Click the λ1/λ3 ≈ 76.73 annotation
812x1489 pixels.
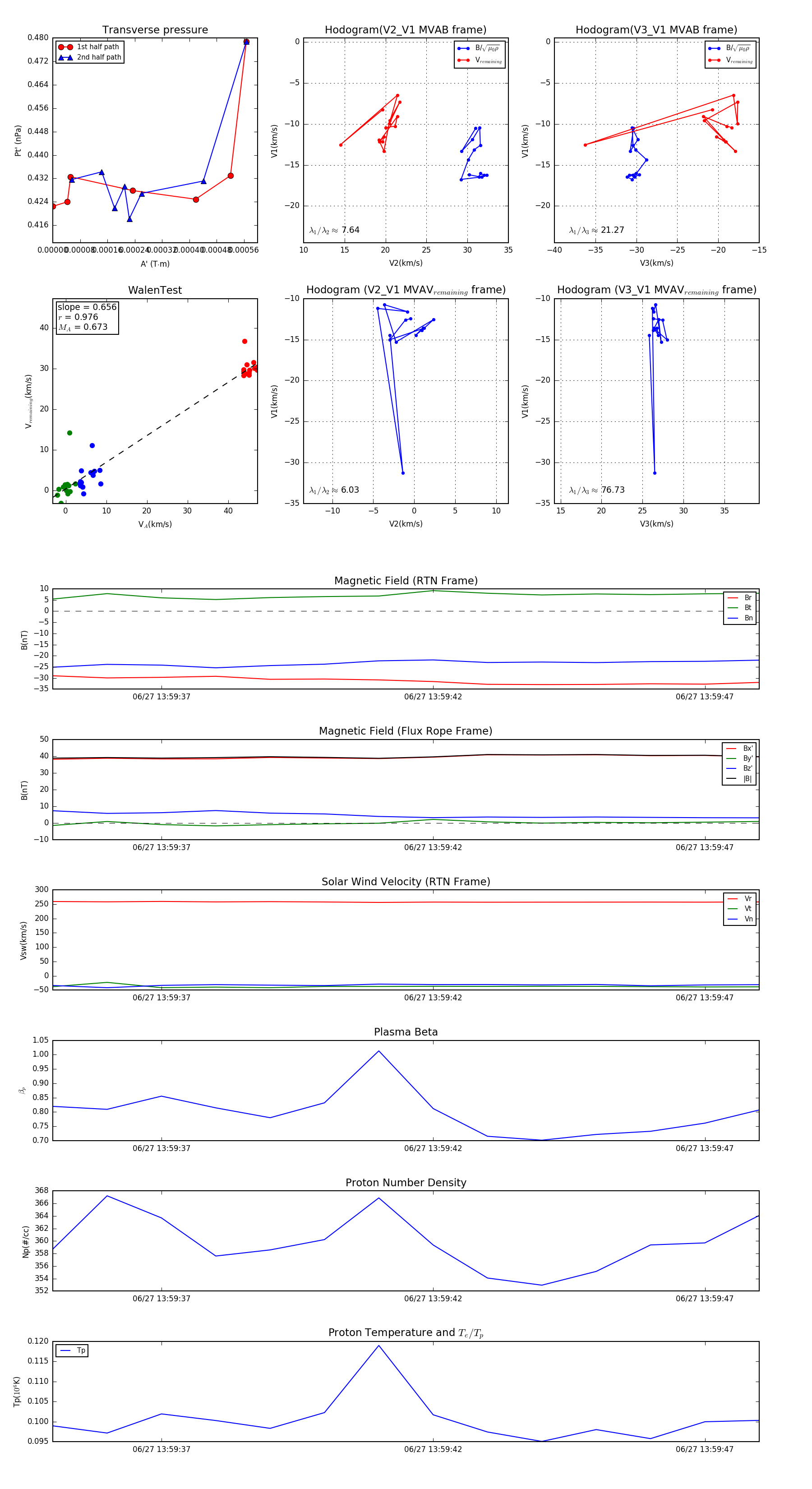(596, 490)
